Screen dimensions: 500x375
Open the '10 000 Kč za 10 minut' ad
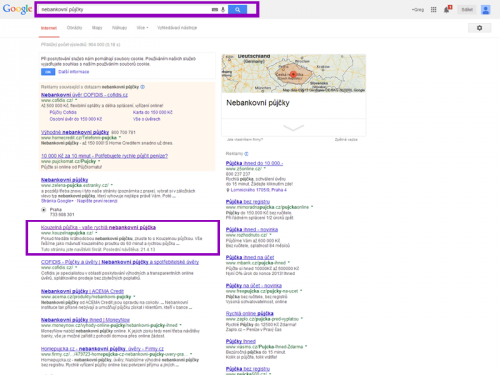pos(104,156)
